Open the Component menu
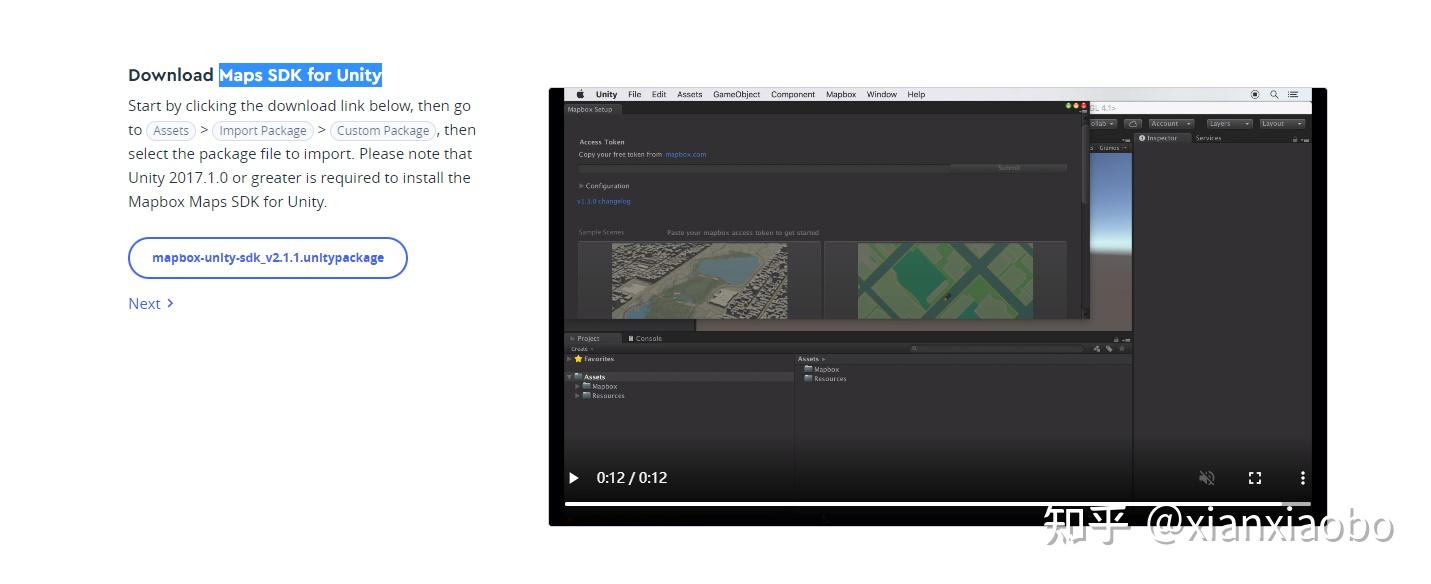This screenshot has width=1431, height=584. 793,95
